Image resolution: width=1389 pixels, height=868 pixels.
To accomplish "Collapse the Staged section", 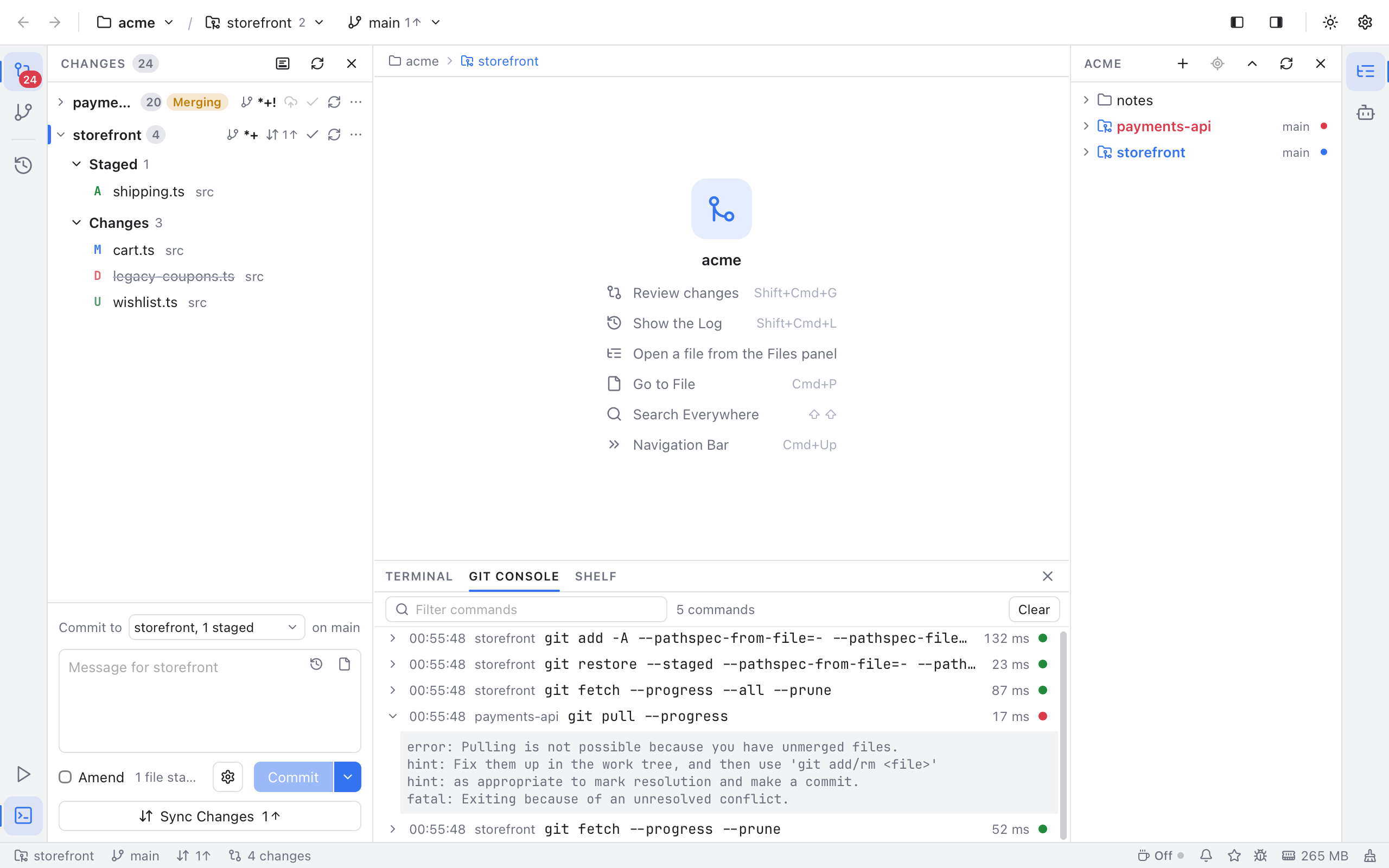I will 77,164.
